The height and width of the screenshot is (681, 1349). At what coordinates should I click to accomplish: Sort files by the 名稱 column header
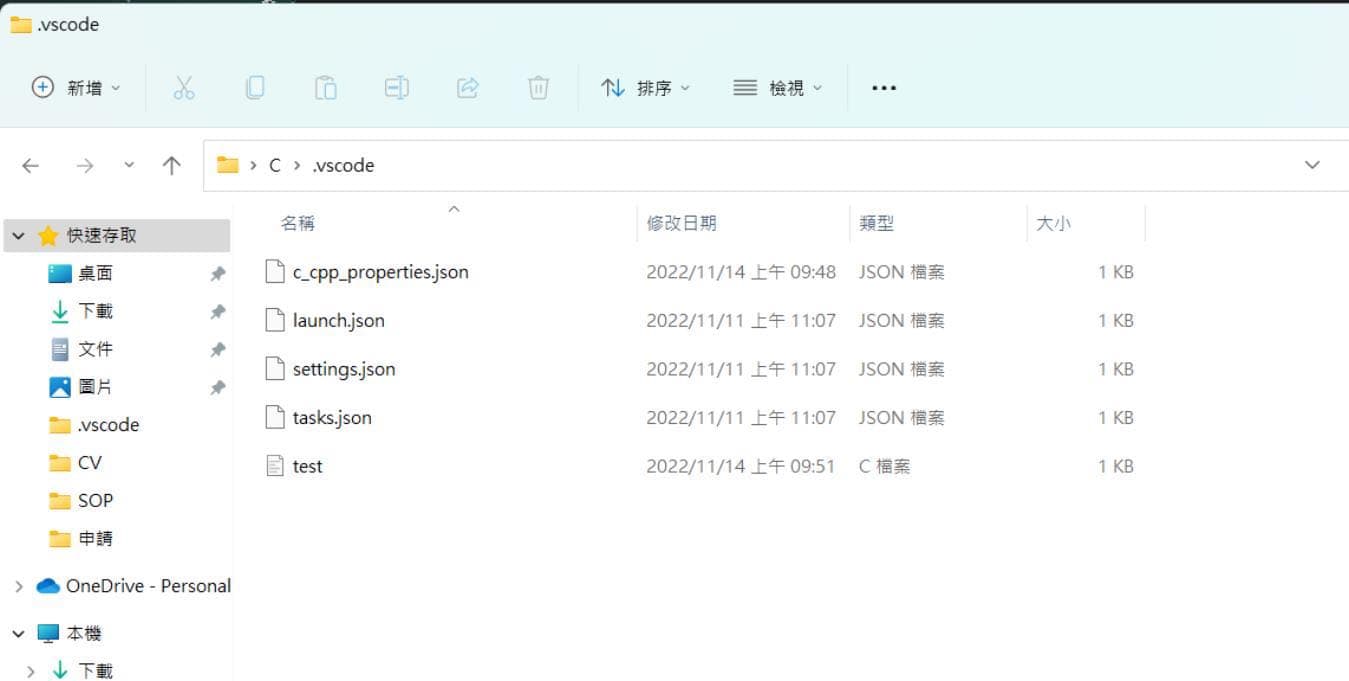[x=298, y=223]
